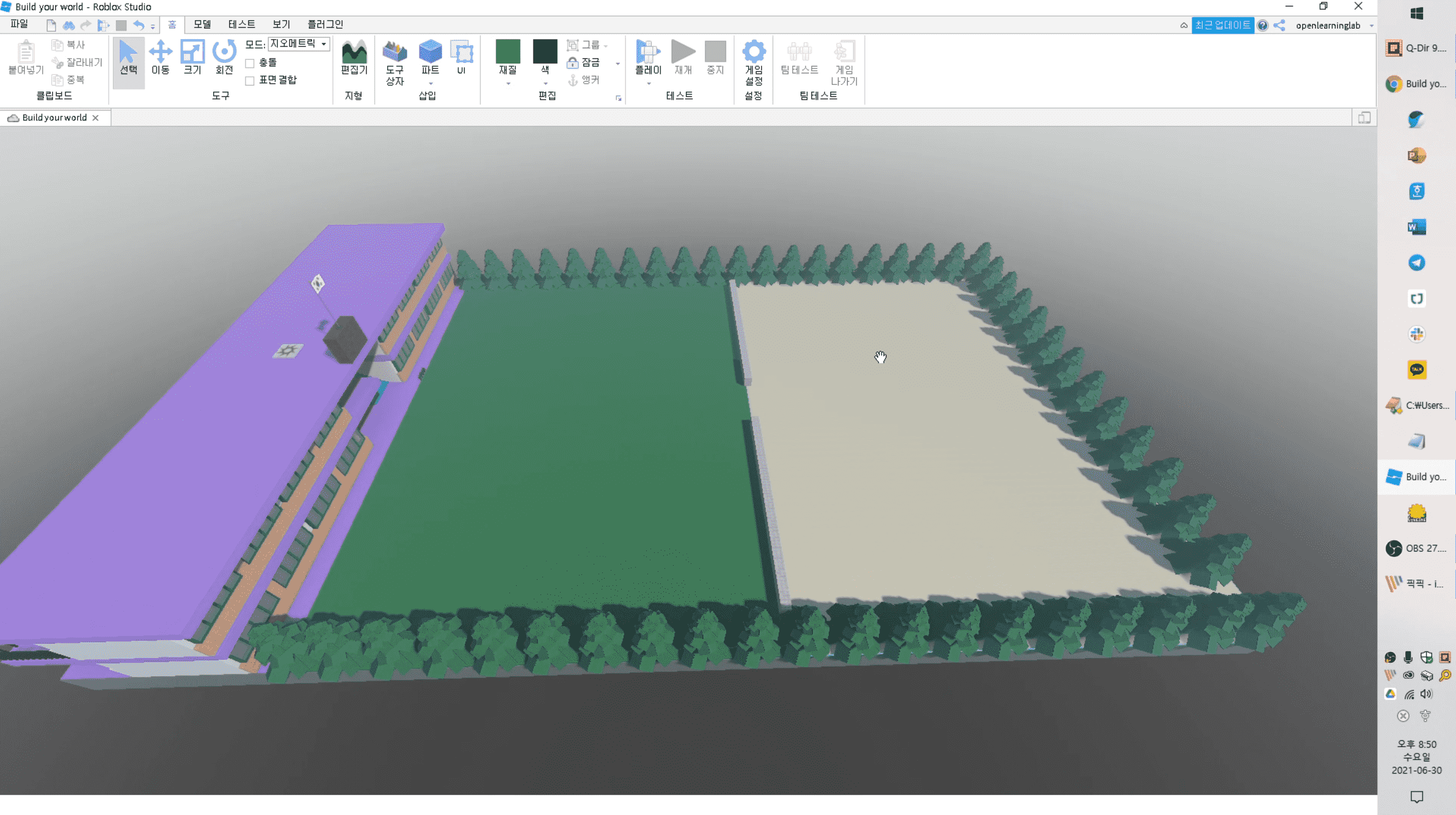
Task: Switch to OBS in the taskbar
Action: point(1416,549)
